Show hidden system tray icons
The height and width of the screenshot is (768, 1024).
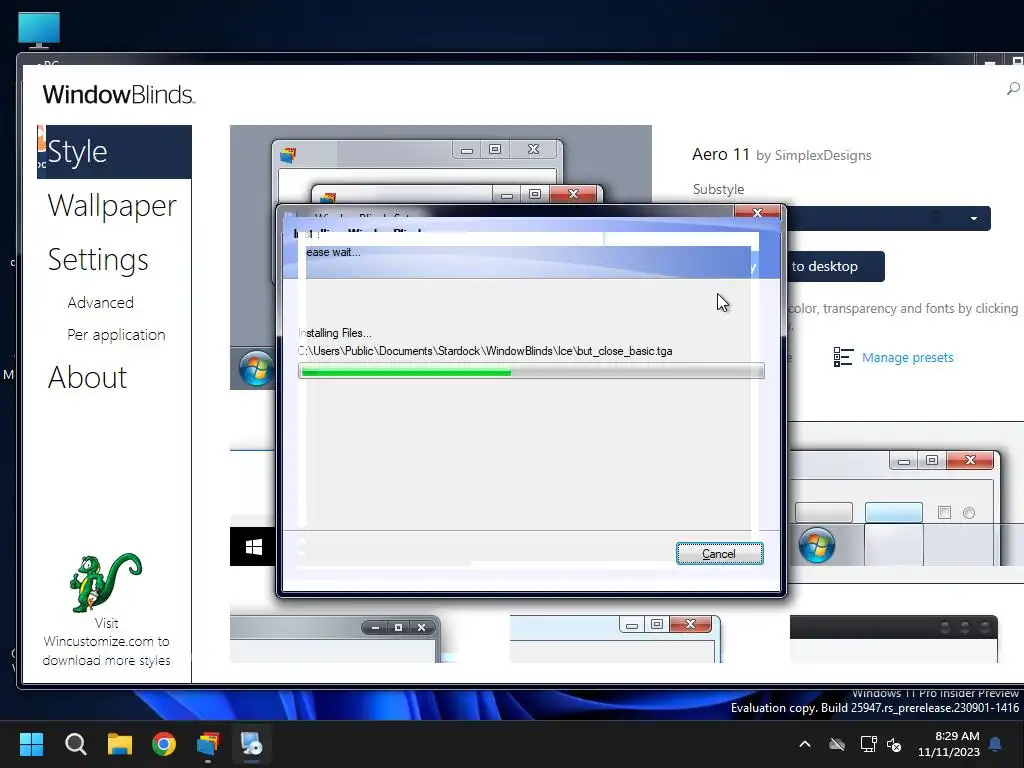click(x=805, y=744)
